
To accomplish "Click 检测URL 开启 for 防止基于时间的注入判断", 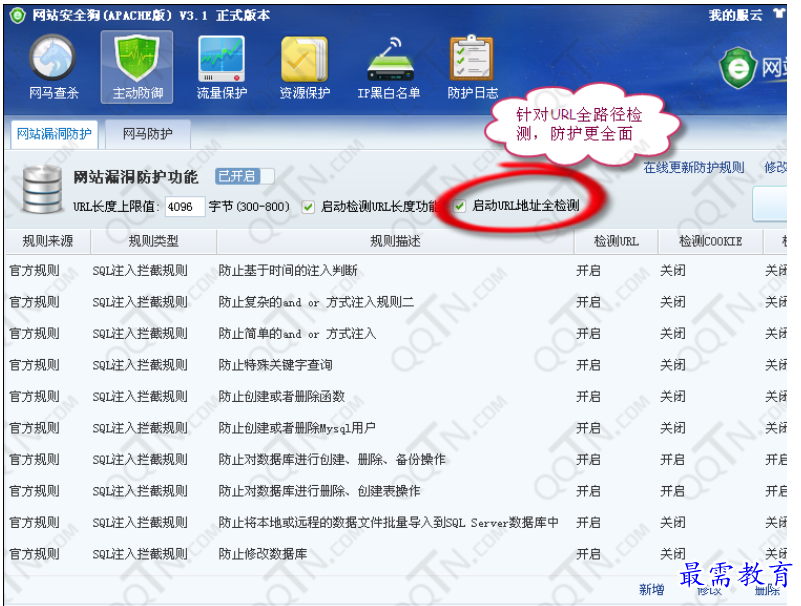I will point(588,271).
